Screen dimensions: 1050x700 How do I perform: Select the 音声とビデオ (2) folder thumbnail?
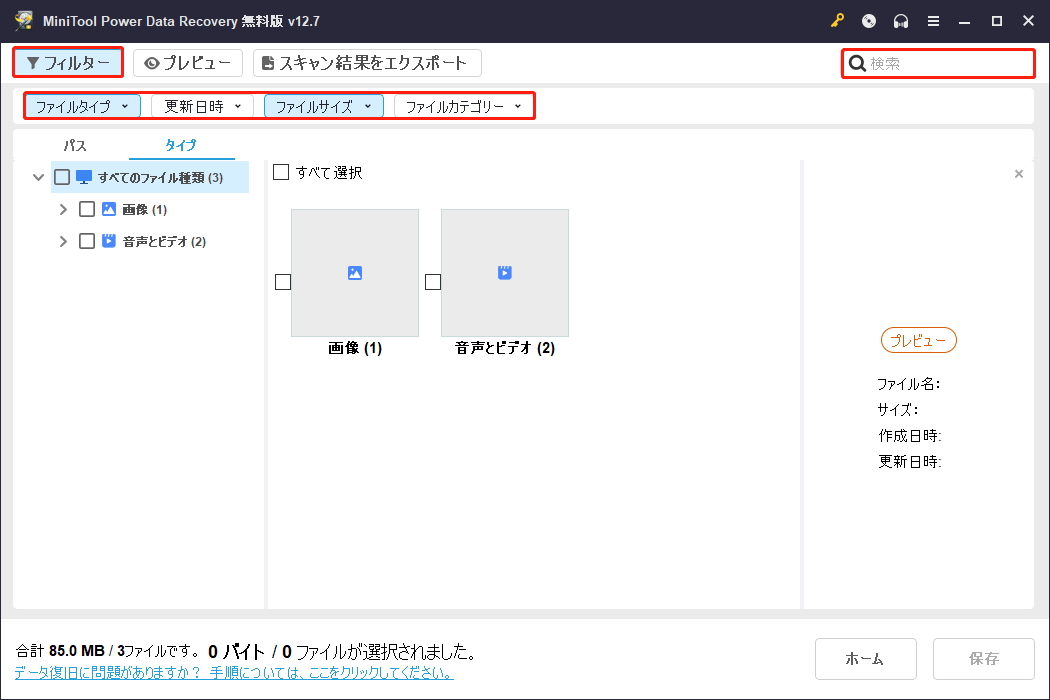[x=504, y=272]
